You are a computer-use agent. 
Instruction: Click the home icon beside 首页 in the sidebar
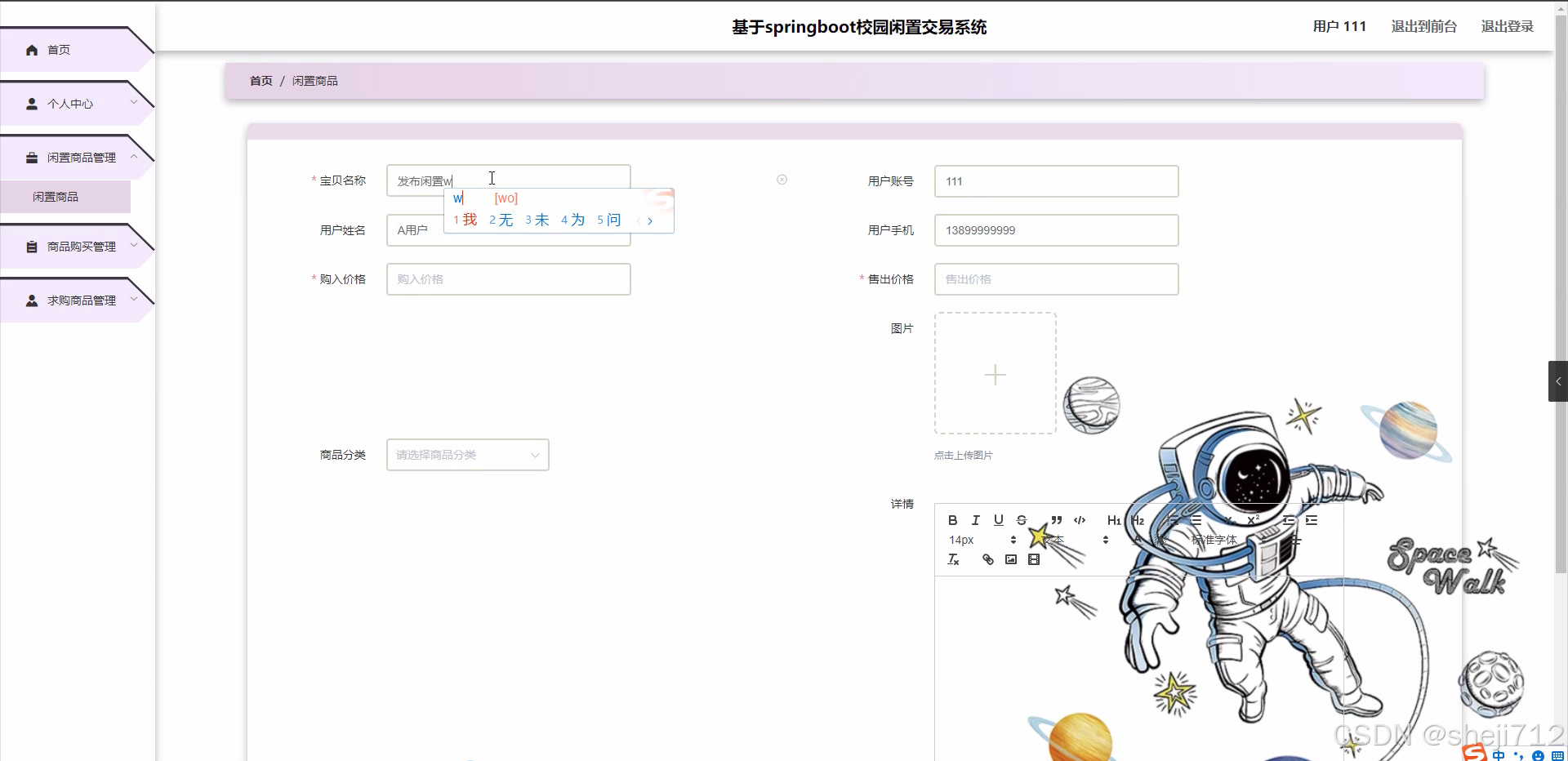pos(32,50)
